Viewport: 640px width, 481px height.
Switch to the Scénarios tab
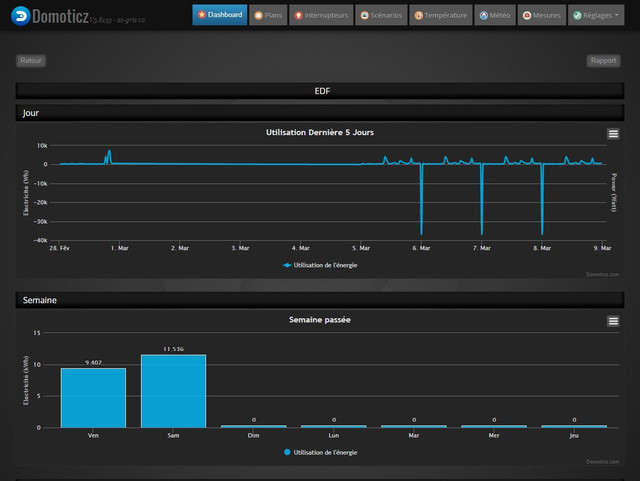(381, 15)
